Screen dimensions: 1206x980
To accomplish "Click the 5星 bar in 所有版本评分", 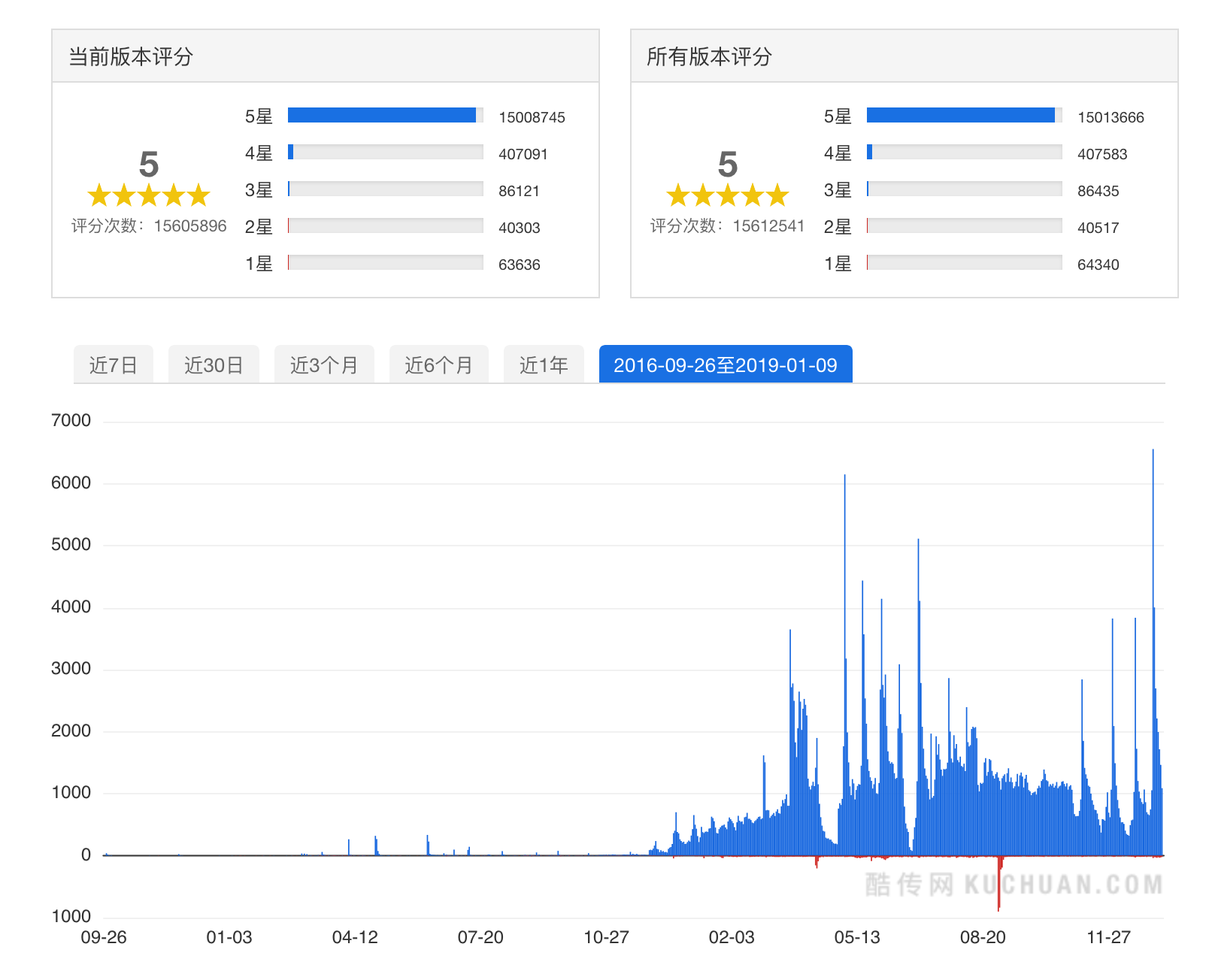I will (965, 115).
